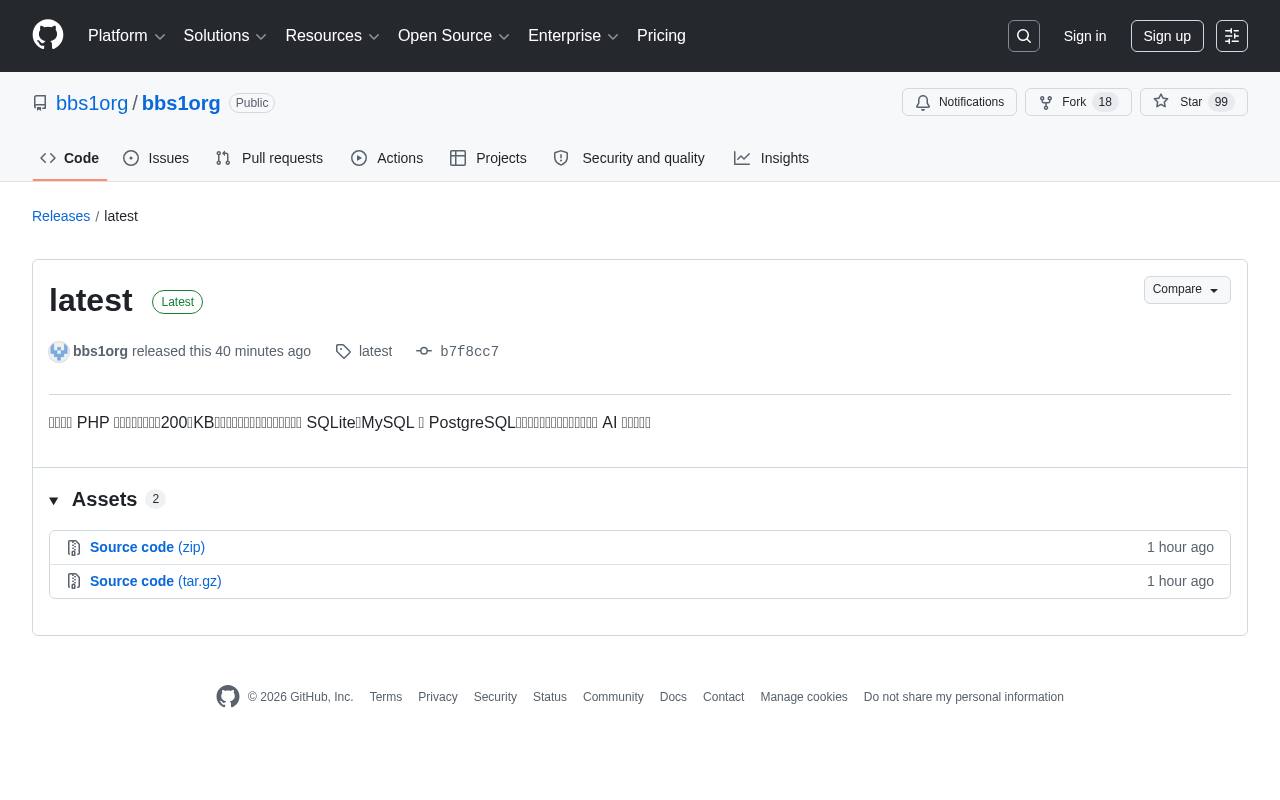This screenshot has height=800, width=1280.
Task: Open the bbs1org repository name link
Action: tap(181, 103)
